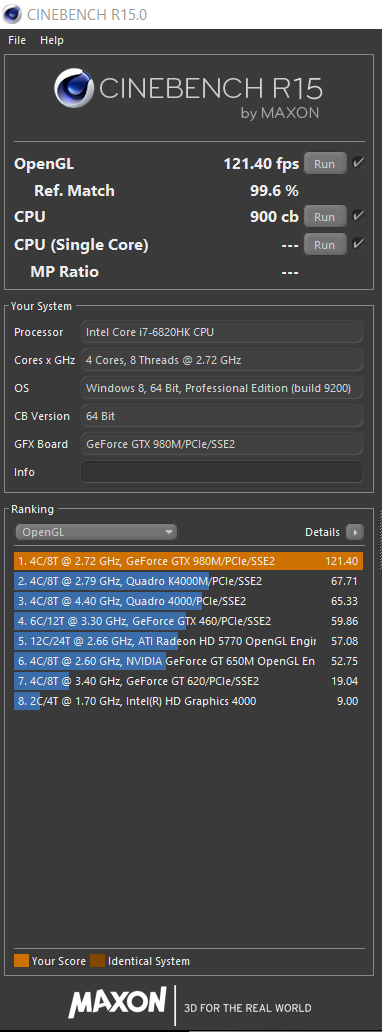Toggle the CPU Single Core checkbox
The image size is (382, 1032).
(x=358, y=244)
